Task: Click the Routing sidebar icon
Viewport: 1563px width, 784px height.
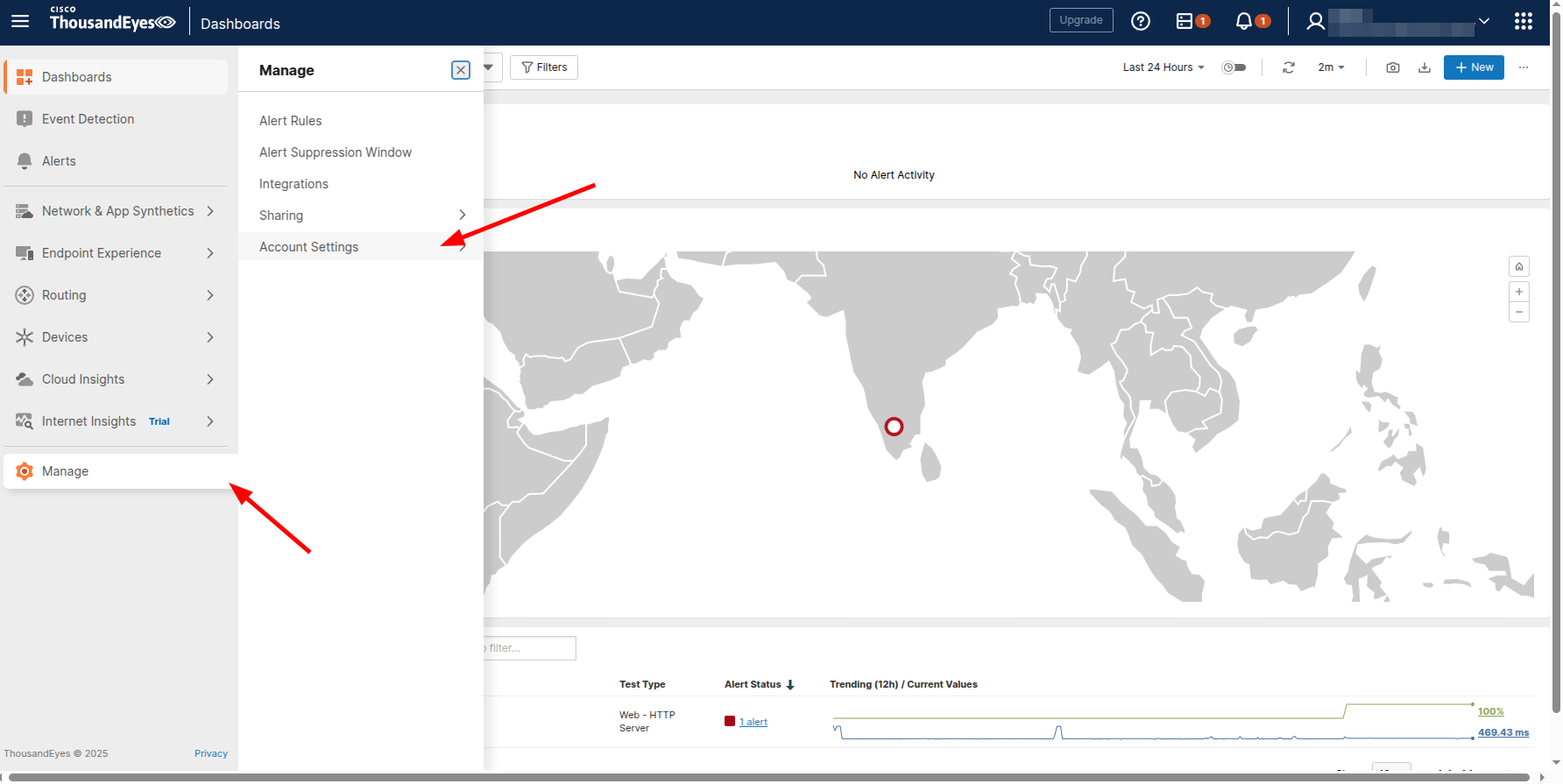Action: pyautogui.click(x=25, y=295)
